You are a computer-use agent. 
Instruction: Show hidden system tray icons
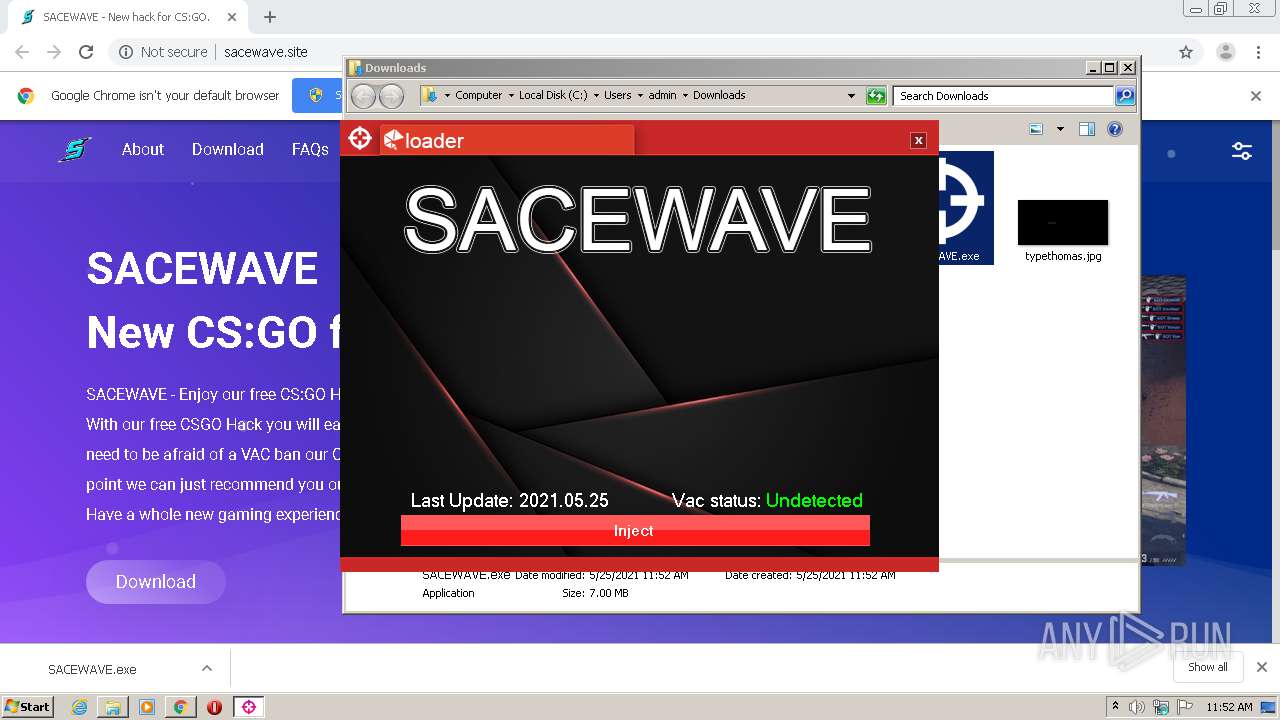click(1115, 706)
